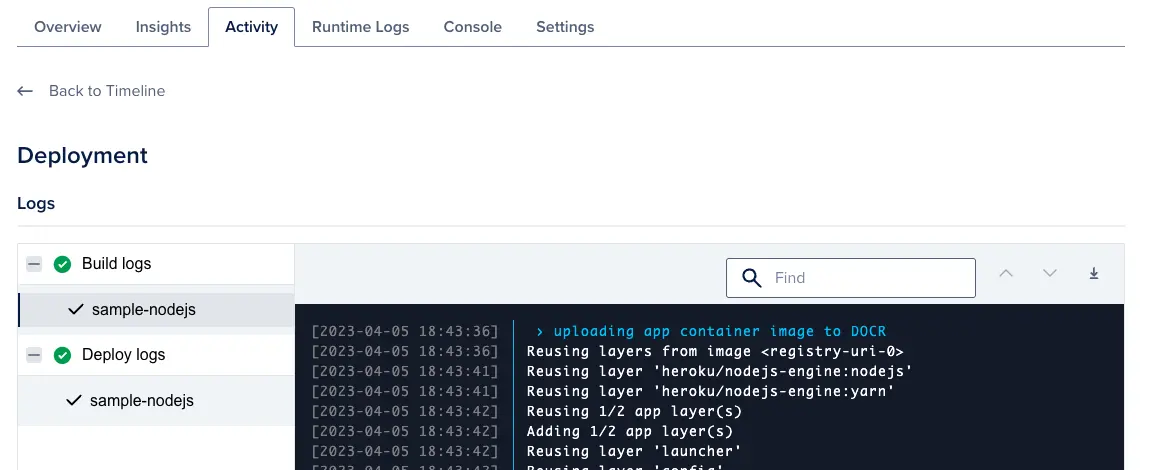Click the green check icon next to Deploy logs
This screenshot has height=470, width=1150.
[x=62, y=355]
